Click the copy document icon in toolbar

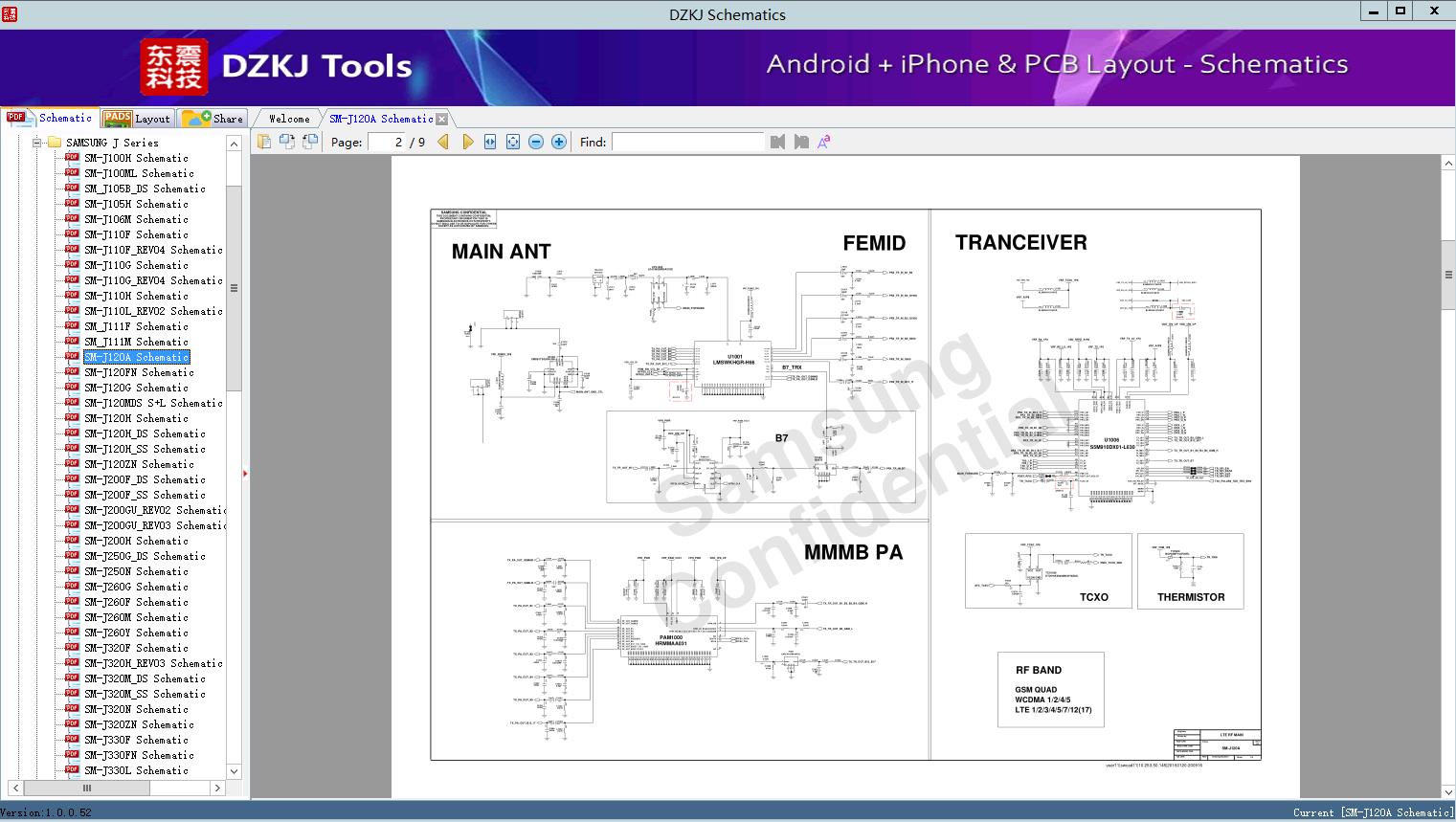coord(264,142)
